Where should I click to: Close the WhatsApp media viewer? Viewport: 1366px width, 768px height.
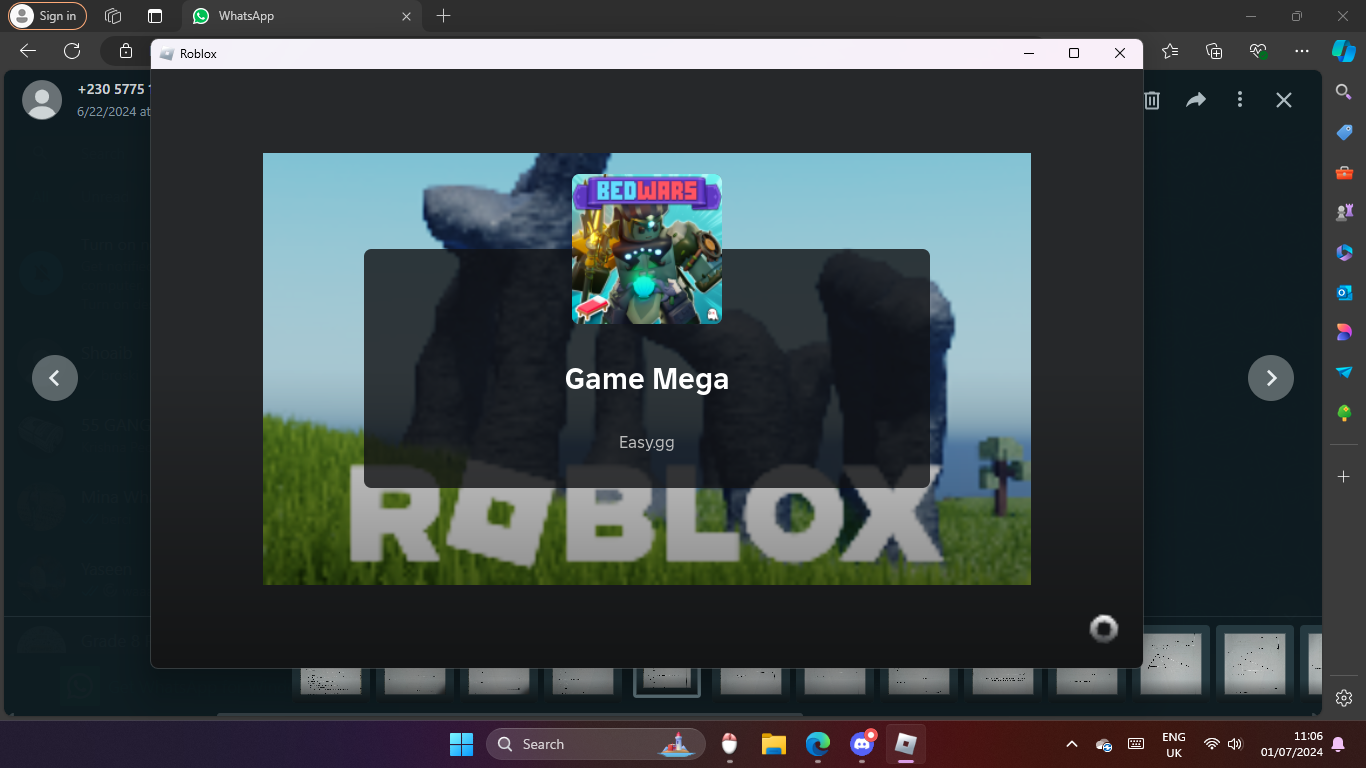[1284, 100]
